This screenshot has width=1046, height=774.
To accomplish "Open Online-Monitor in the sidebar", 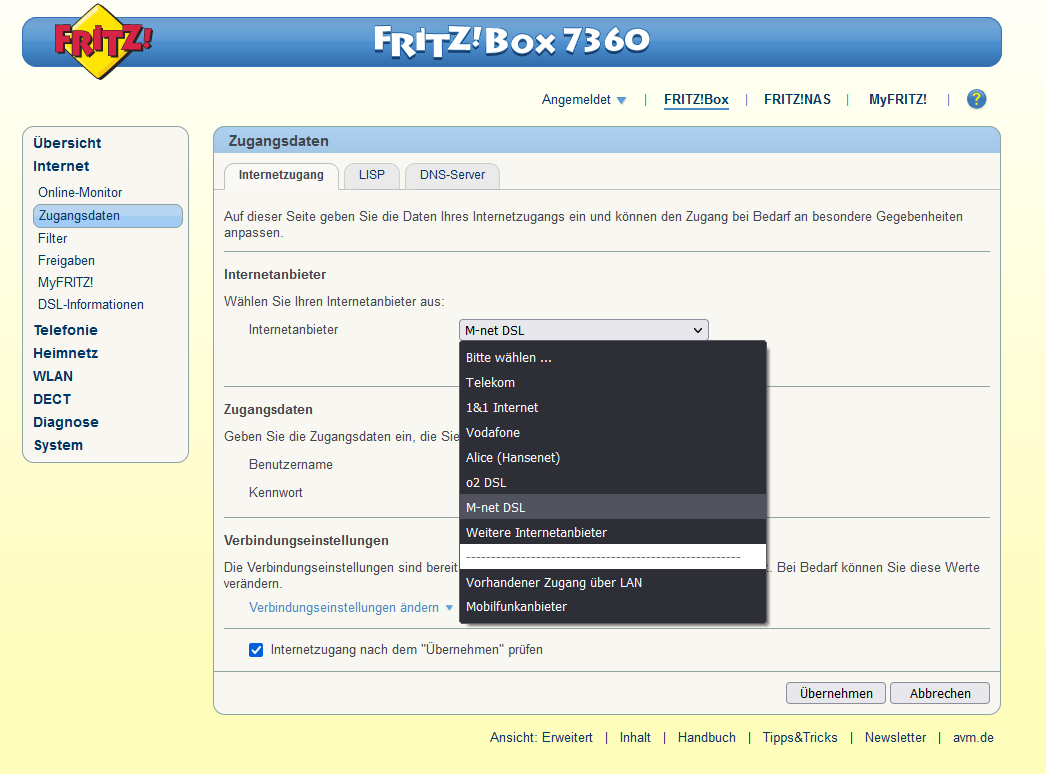I will 80,192.
